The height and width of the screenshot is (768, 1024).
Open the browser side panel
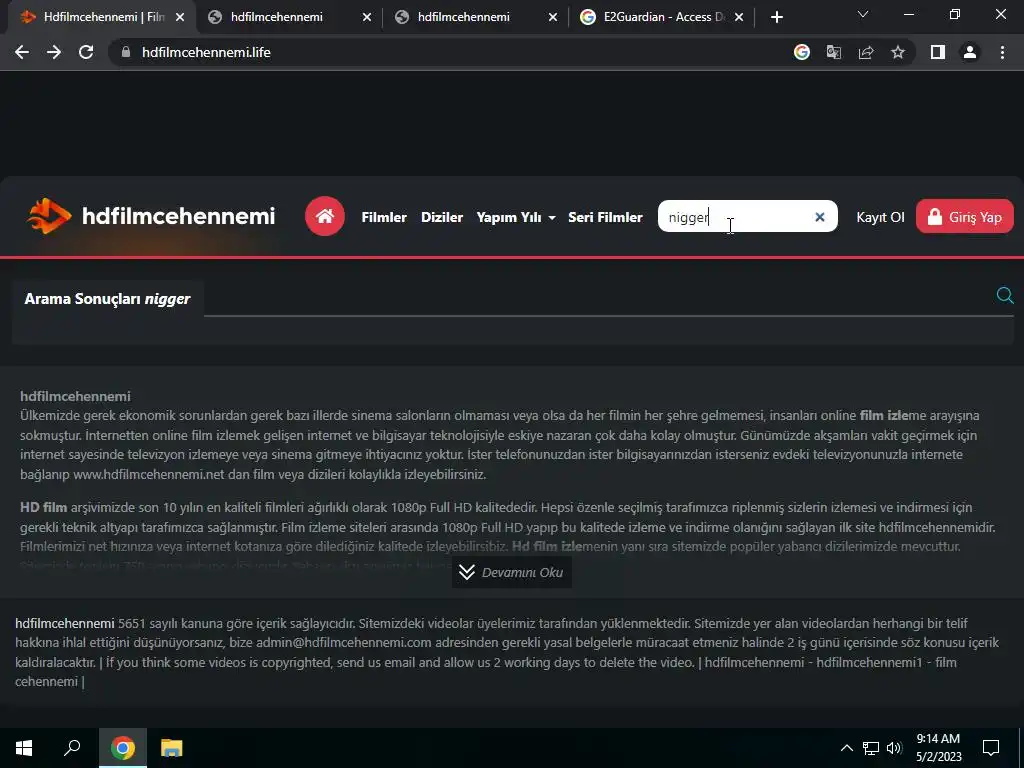click(x=938, y=52)
